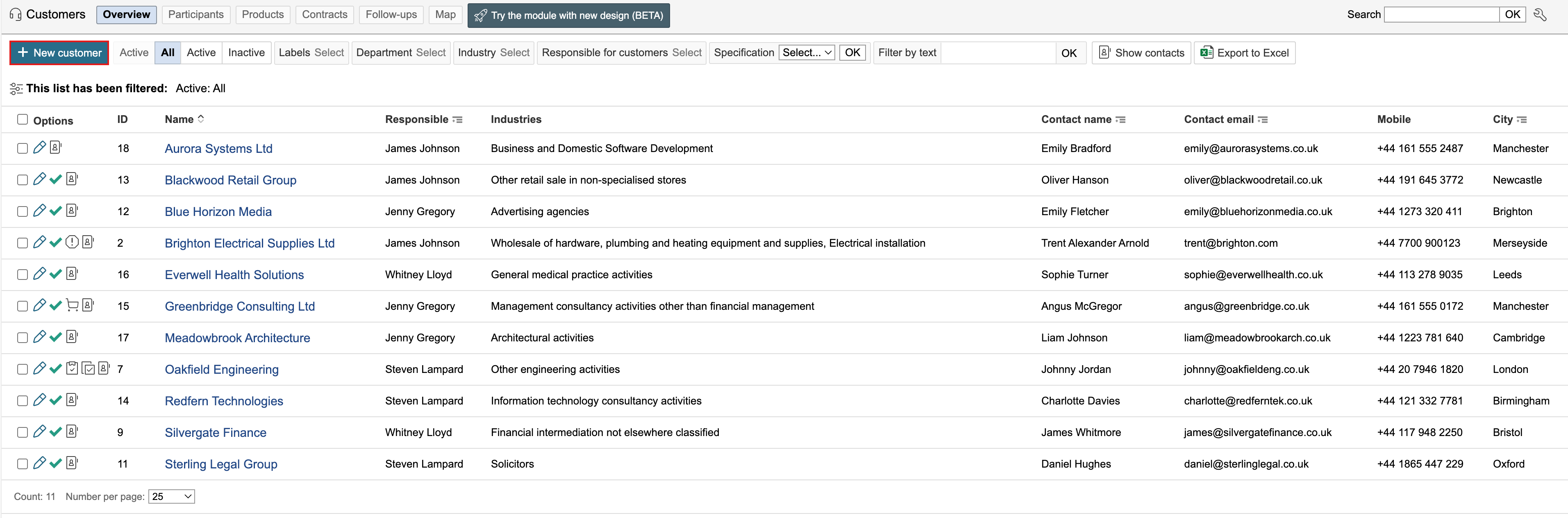Click the clipboard icon on Oakfield Engineering row
Screen dimensions: 1568x518
[72, 368]
